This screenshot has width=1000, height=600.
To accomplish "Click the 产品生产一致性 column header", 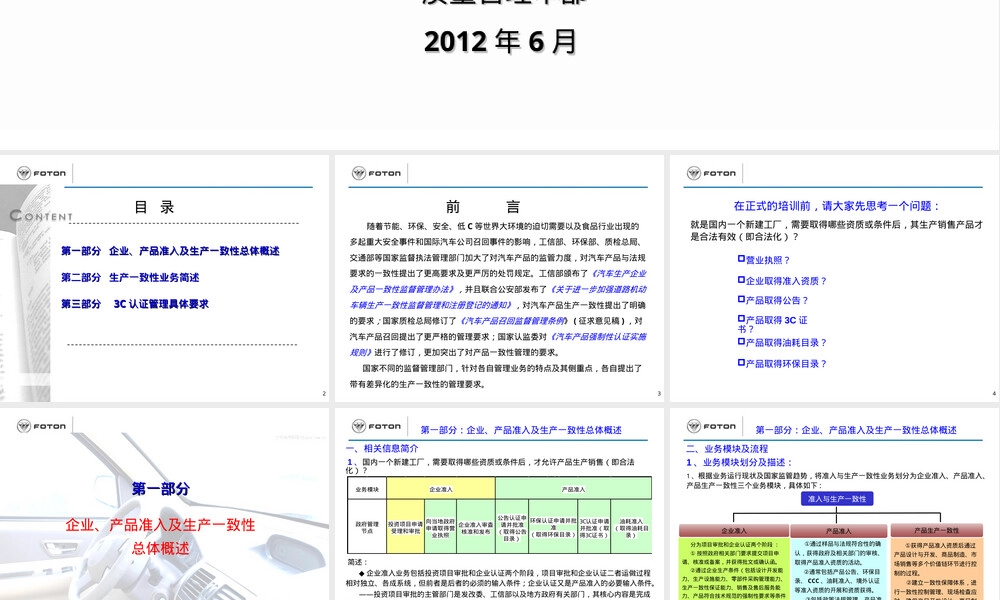I will [x=936, y=530].
